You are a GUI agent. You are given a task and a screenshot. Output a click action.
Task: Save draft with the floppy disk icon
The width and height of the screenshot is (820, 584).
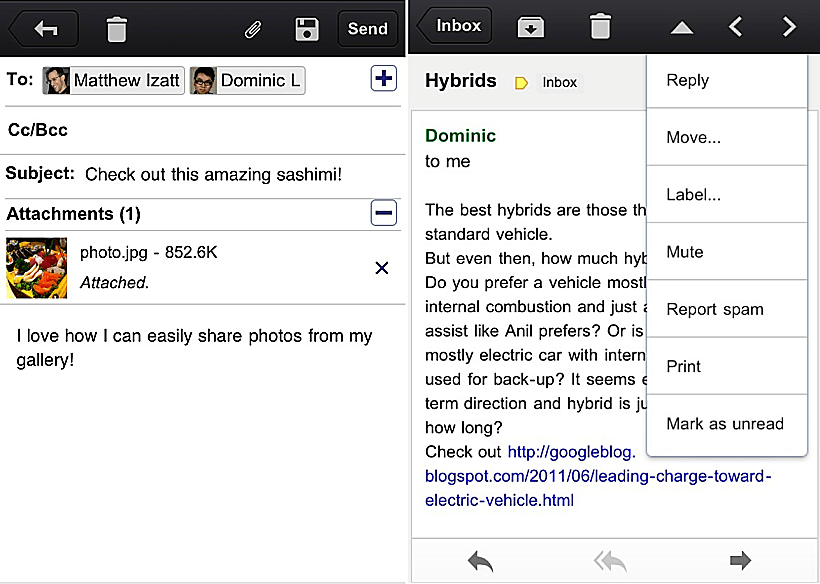click(x=307, y=29)
